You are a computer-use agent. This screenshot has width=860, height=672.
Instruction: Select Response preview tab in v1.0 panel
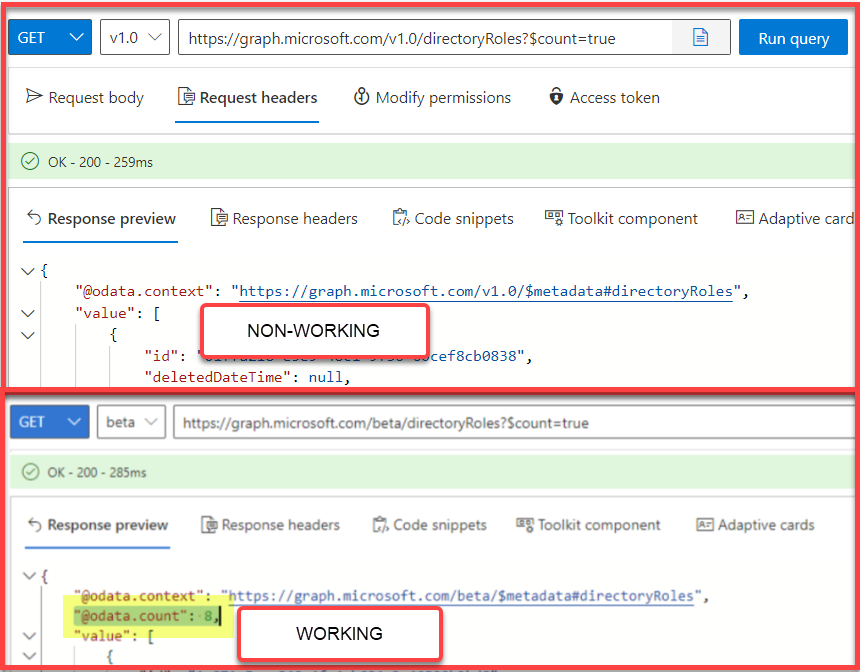(x=101, y=219)
